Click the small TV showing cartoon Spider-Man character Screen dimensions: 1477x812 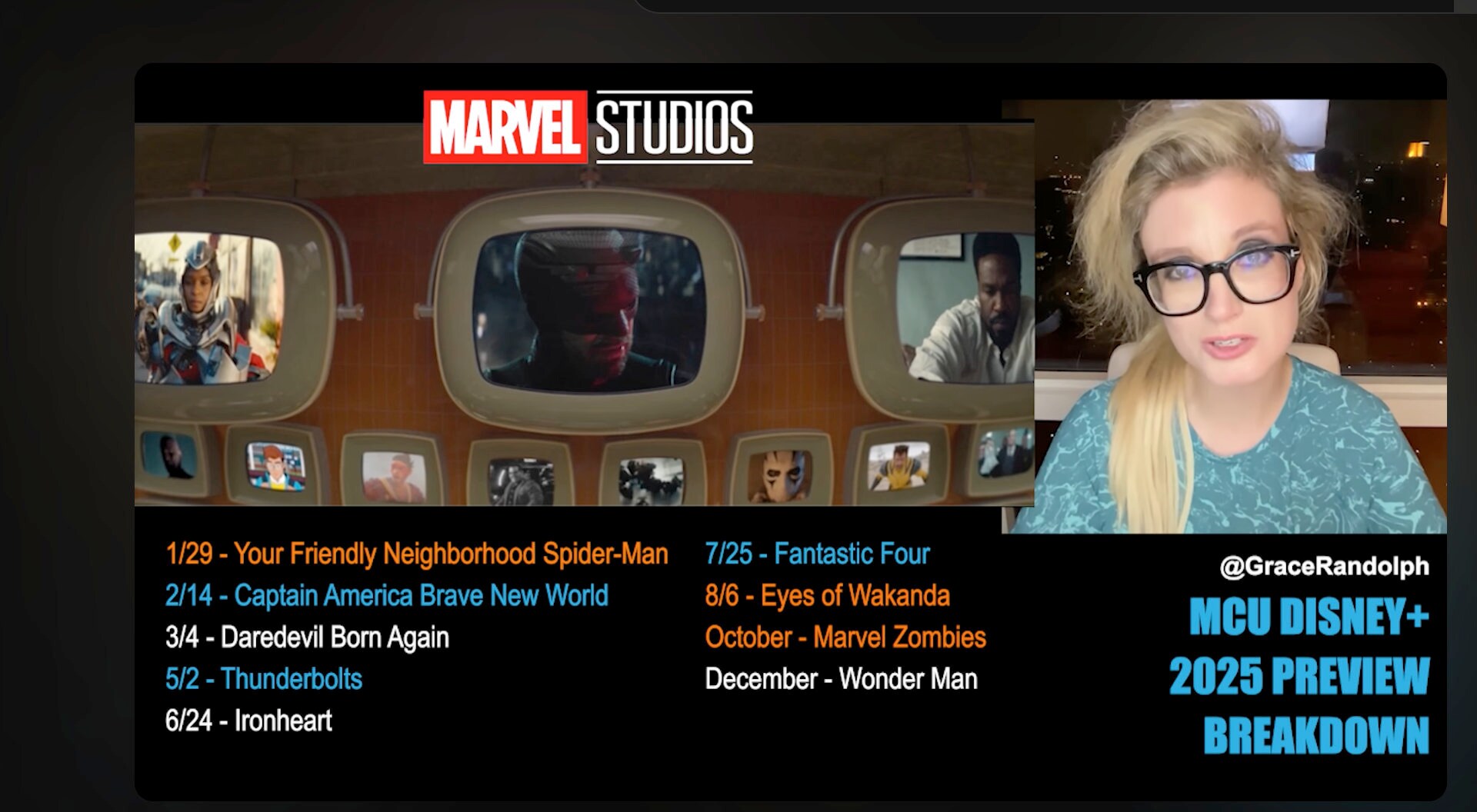[x=275, y=465]
